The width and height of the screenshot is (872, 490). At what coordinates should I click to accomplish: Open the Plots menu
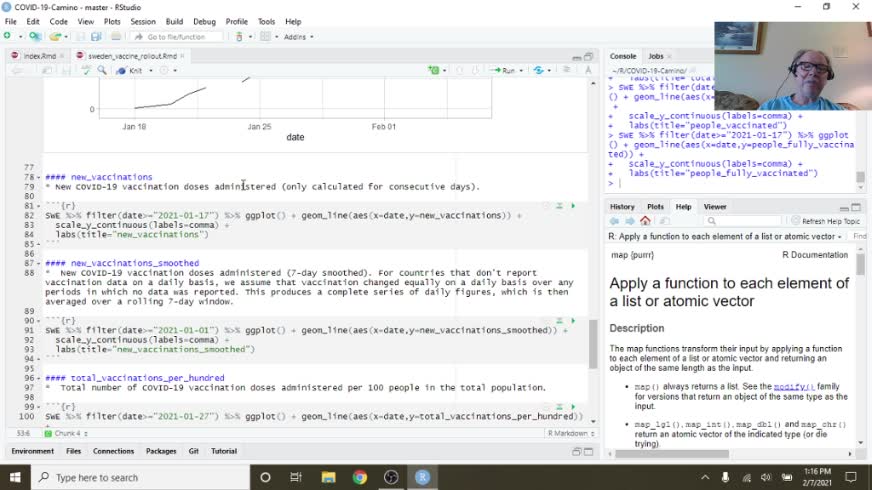click(112, 21)
